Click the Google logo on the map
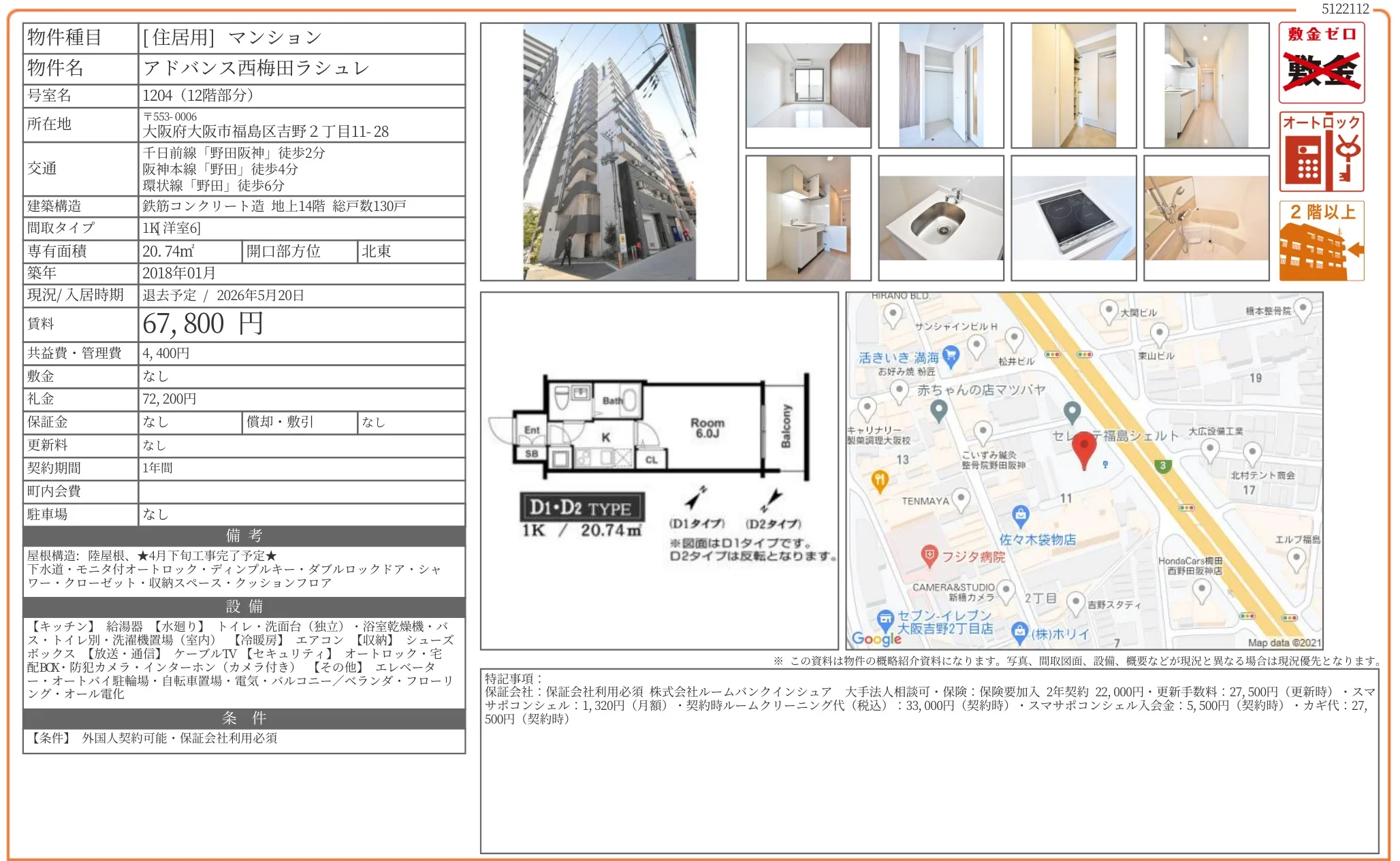Viewport: 1400px width, 861px height. [x=876, y=638]
